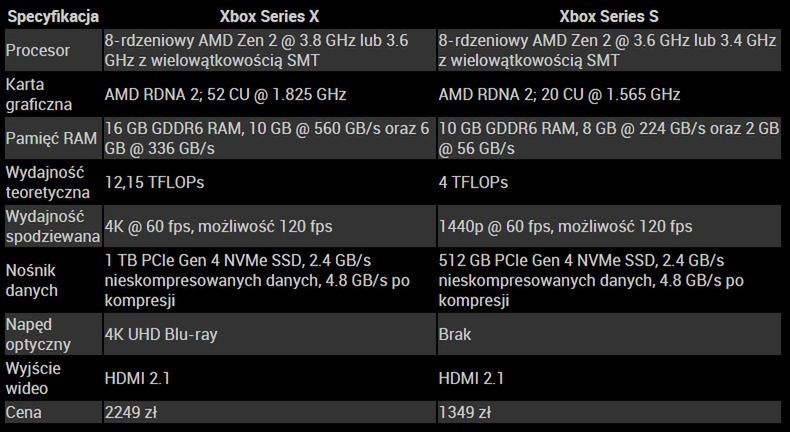Select the Napęd optyczny row label

38,334
